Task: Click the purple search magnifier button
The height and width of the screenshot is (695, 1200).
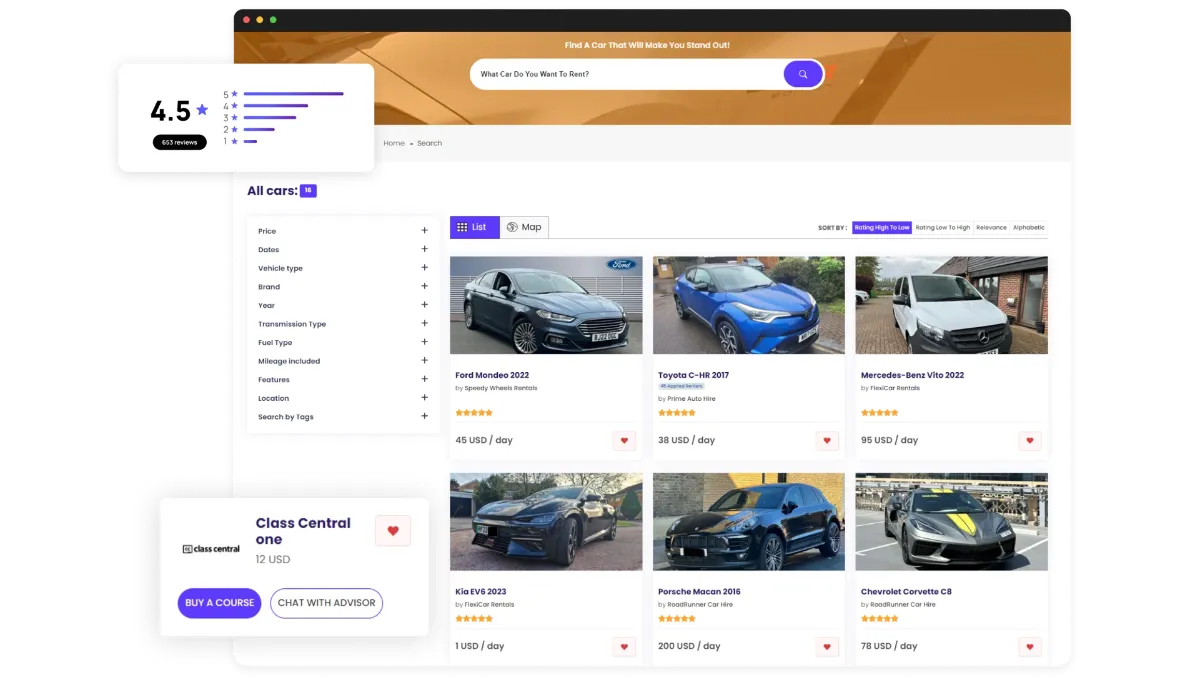Action: click(802, 74)
